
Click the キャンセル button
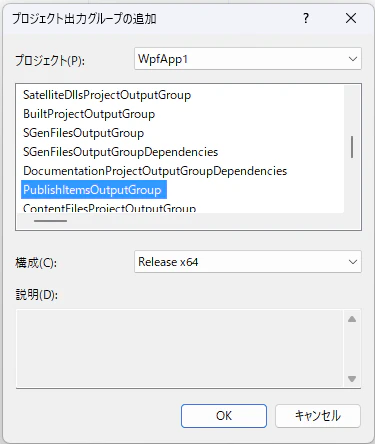pos(318,416)
